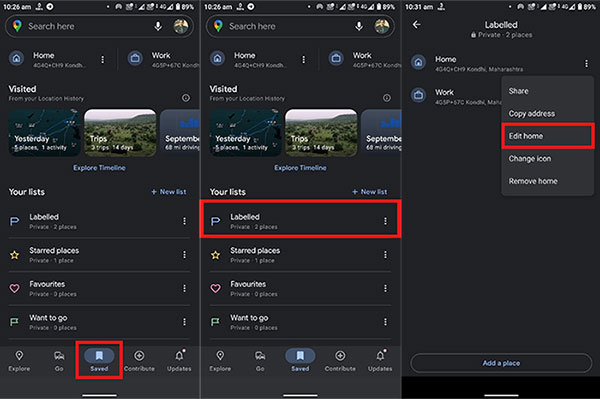Open Trips card in left phone screen

pyautogui.click(x=120, y=132)
